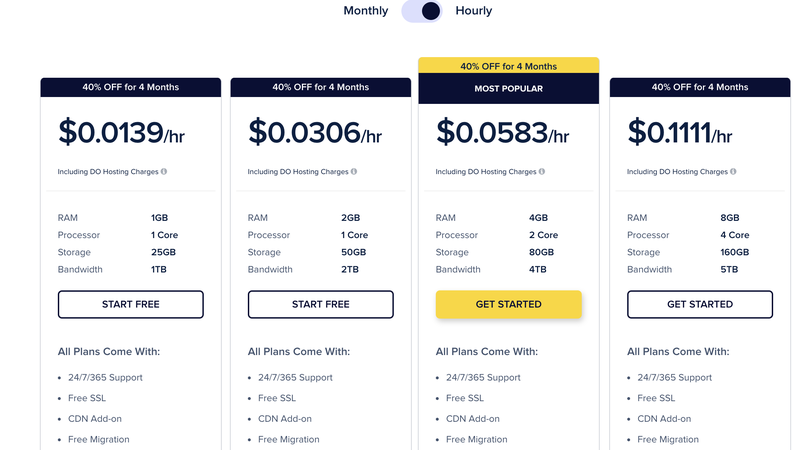Toggle the Monthly/Hourly billing switch
Image resolution: width=800 pixels, height=450 pixels.
tap(421, 11)
